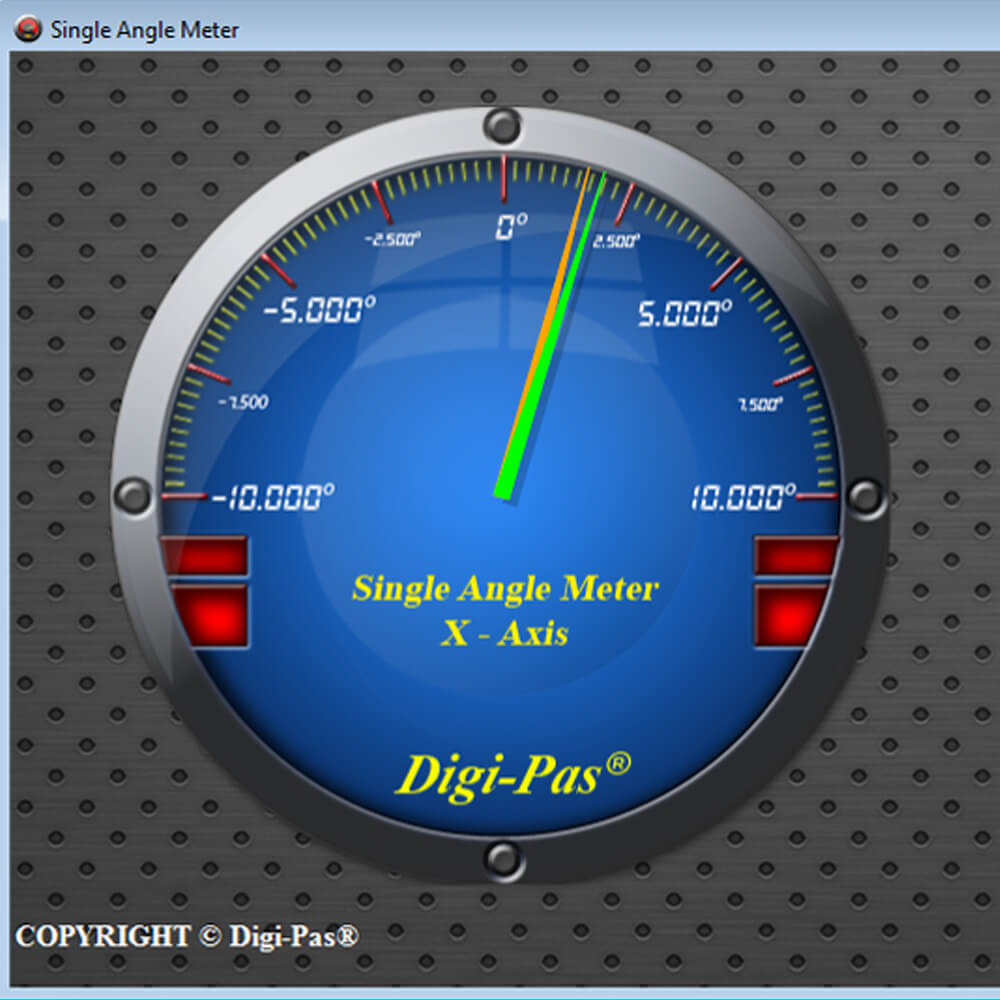
Task: Click the yellow Single Angle Meter text on dial
Action: tap(505, 589)
